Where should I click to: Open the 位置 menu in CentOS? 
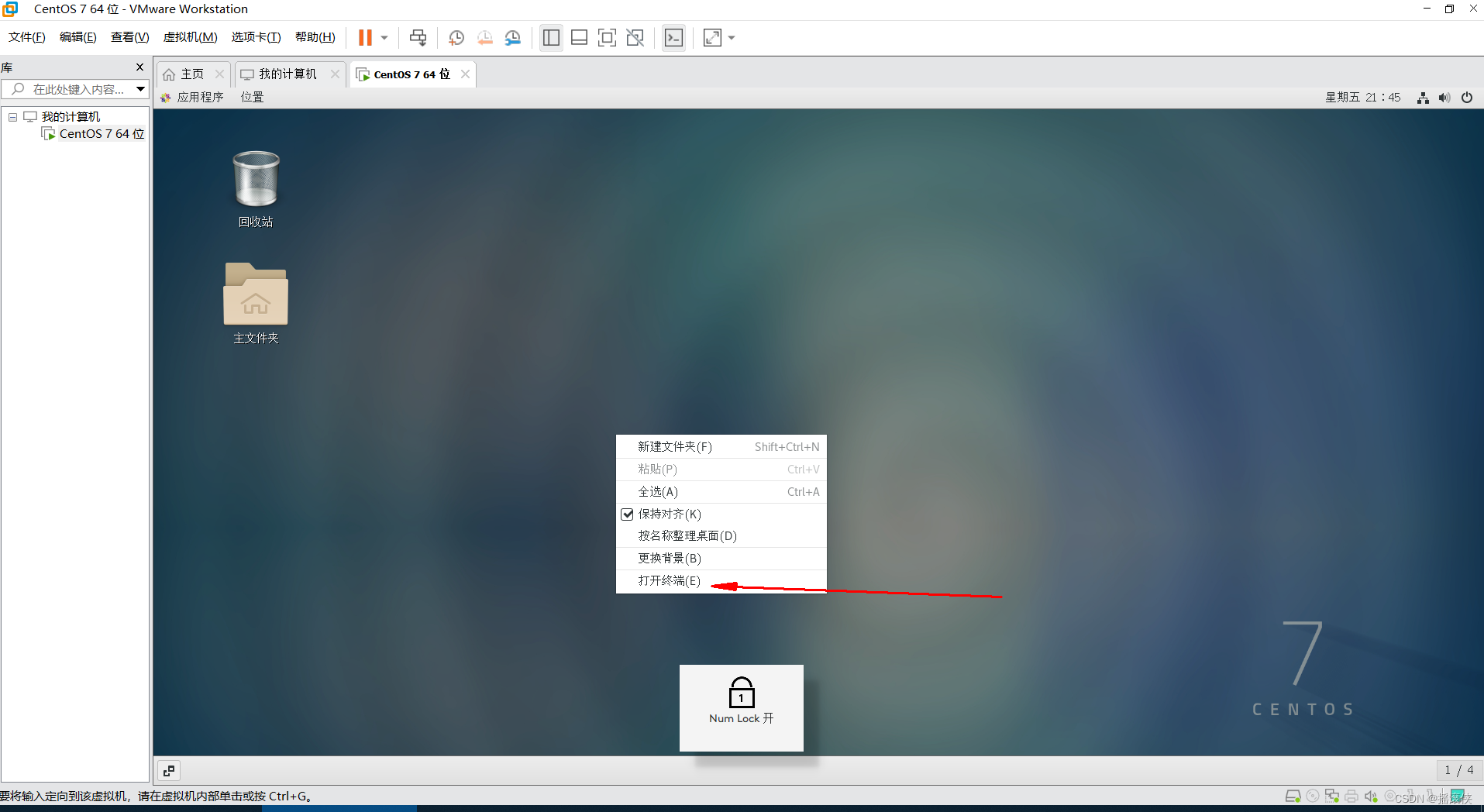(x=252, y=98)
